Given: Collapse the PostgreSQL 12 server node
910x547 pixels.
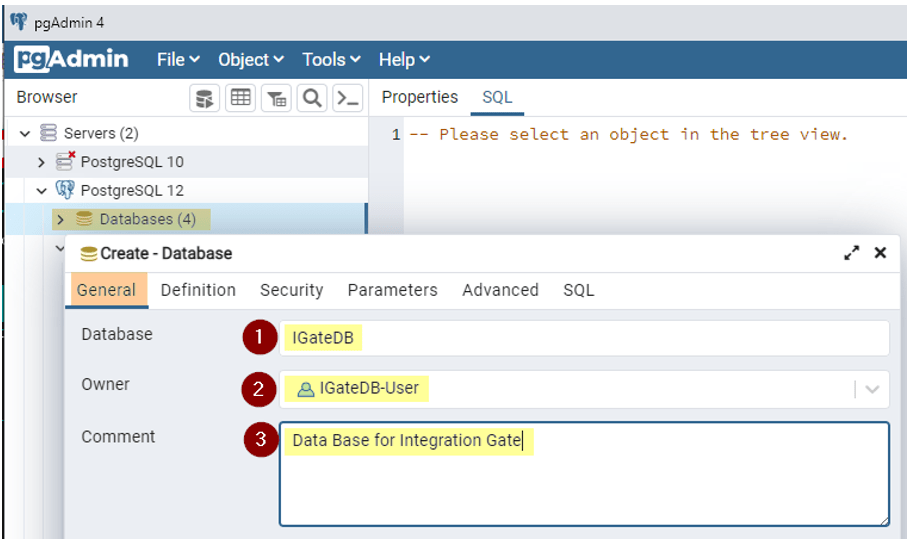Looking at the screenshot, I should click(41, 190).
